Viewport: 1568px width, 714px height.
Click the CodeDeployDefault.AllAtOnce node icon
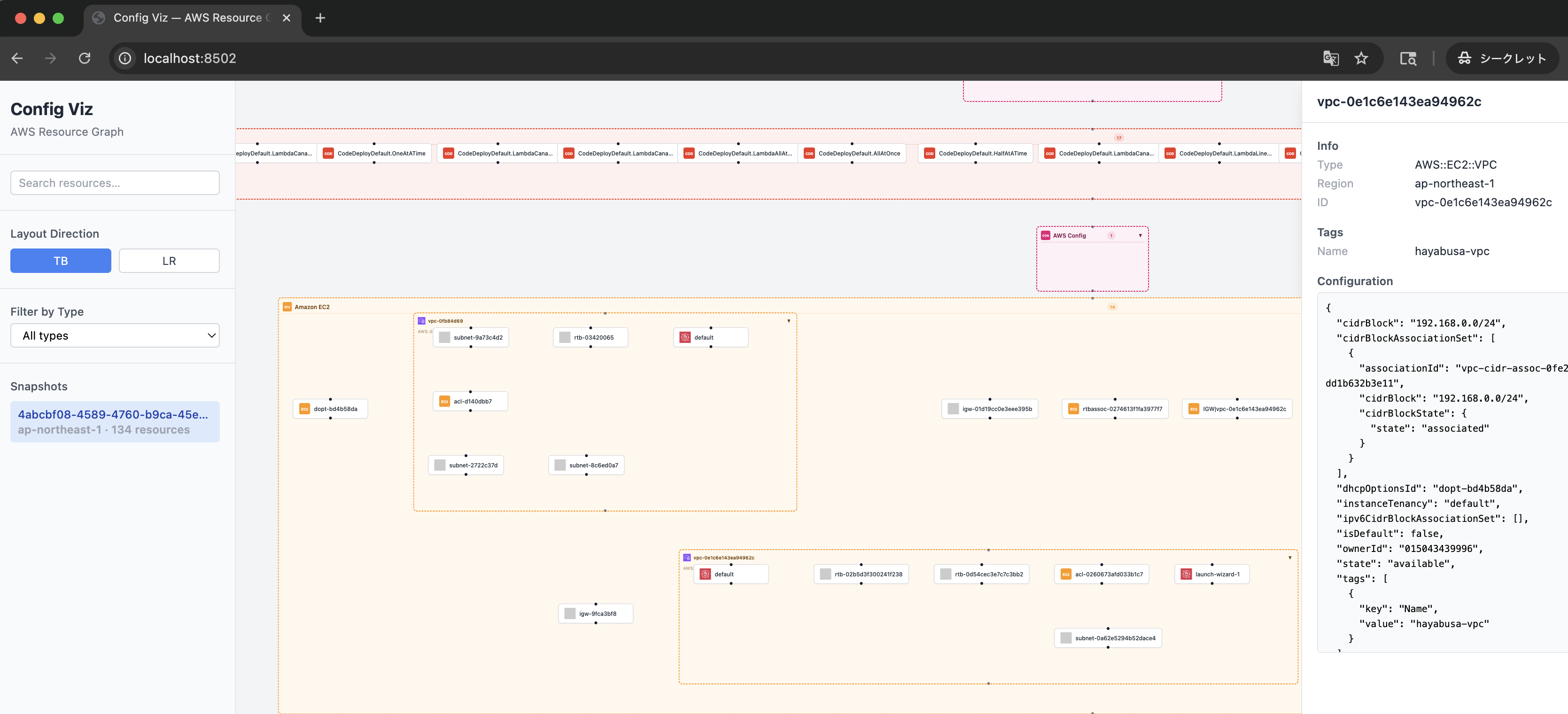[809, 154]
